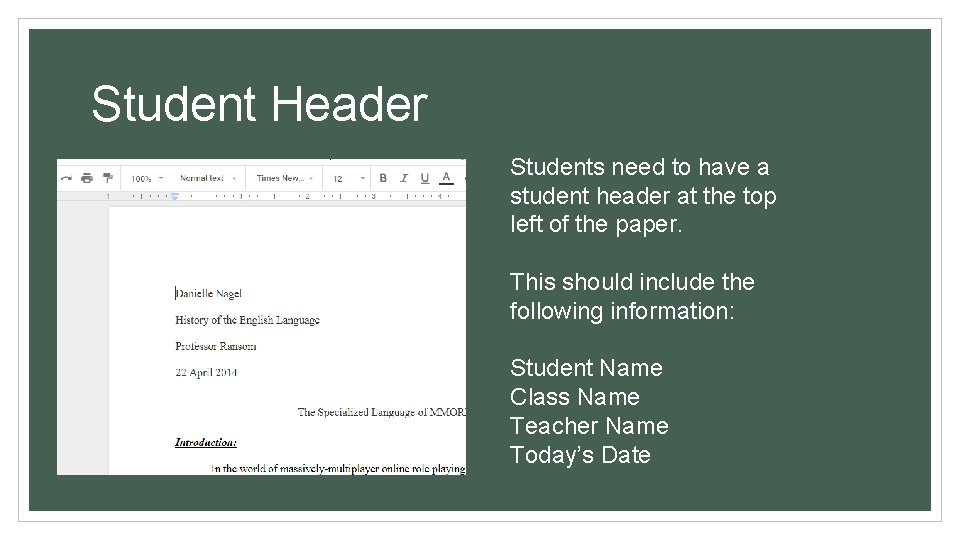Viewport: 960px width, 540px height.
Task: Click the paragraph starting 'In the world of massively-multiplayer'
Action: (x=338, y=469)
